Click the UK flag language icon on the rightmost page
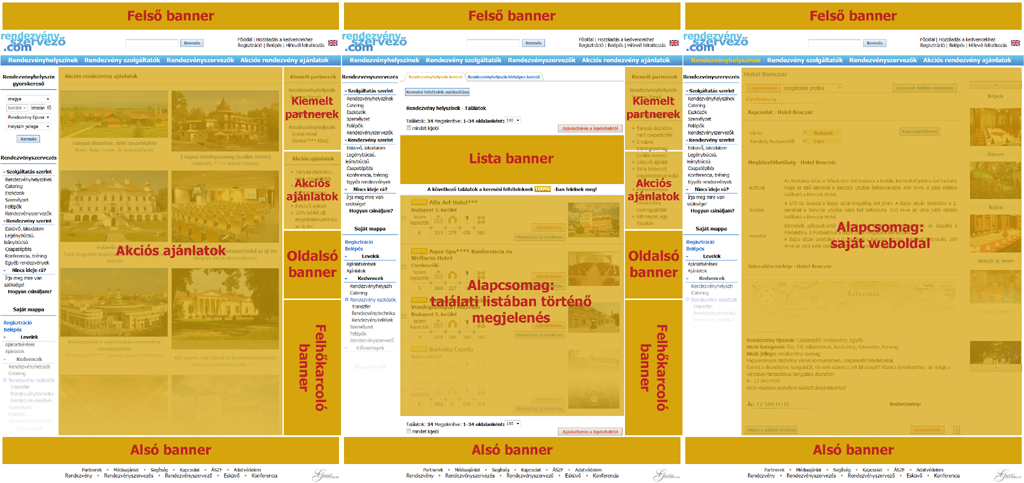1024x483 pixels. [x=1015, y=43]
